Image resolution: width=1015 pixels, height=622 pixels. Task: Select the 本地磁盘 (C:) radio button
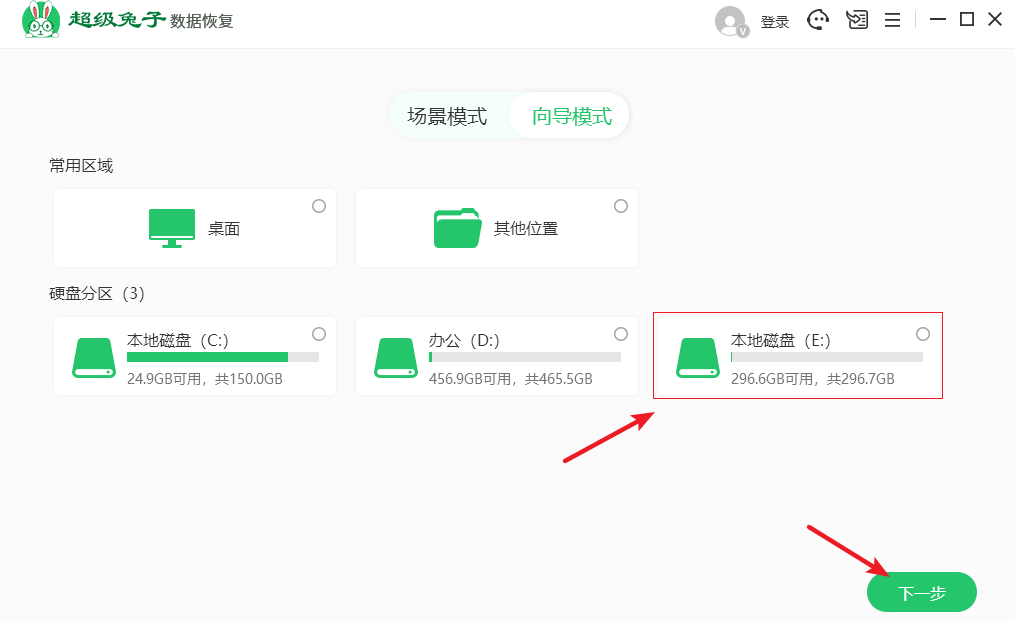[319, 334]
